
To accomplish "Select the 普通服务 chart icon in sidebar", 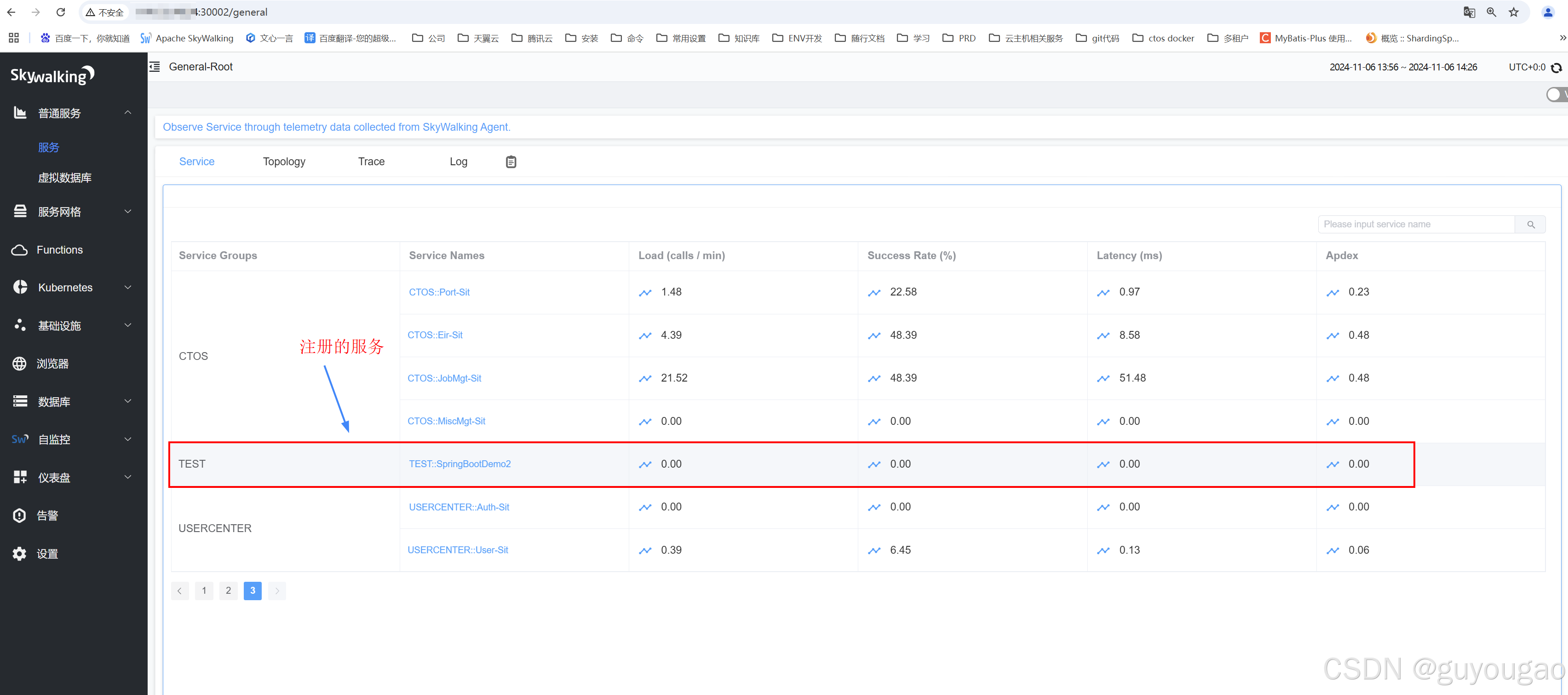I will (x=19, y=112).
